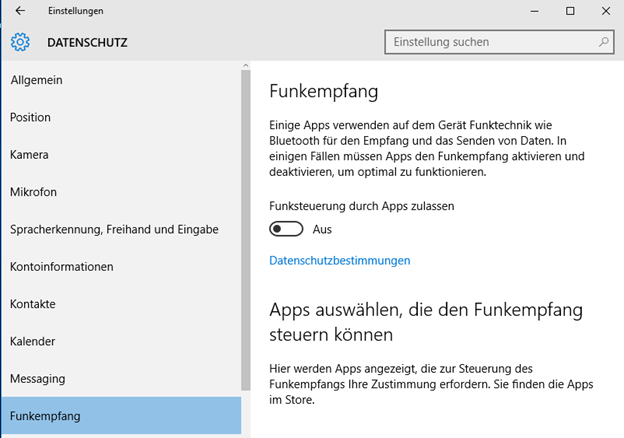Image resolution: width=624 pixels, height=438 pixels.
Task: Toggle Funksteuerung durch Apps zulassen switch
Action: (x=286, y=229)
